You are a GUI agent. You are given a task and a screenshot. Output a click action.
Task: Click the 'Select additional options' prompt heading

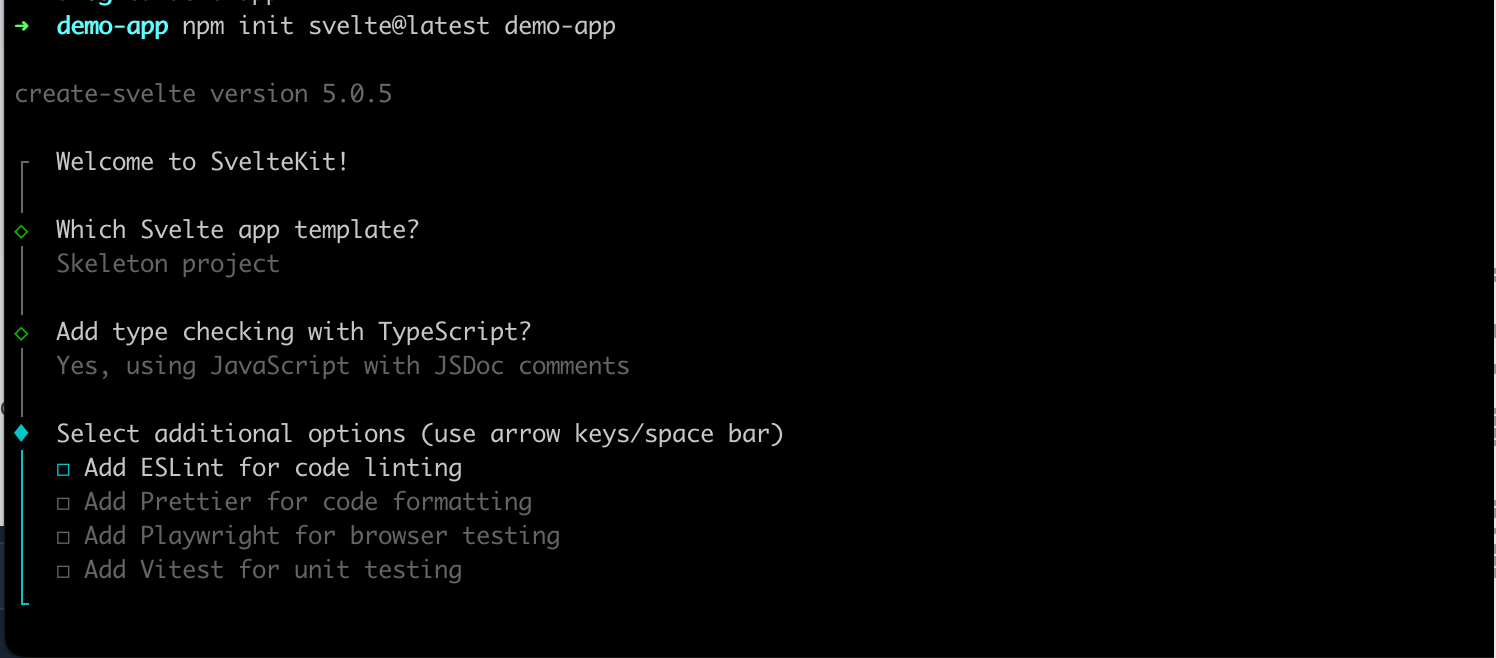tap(231, 434)
